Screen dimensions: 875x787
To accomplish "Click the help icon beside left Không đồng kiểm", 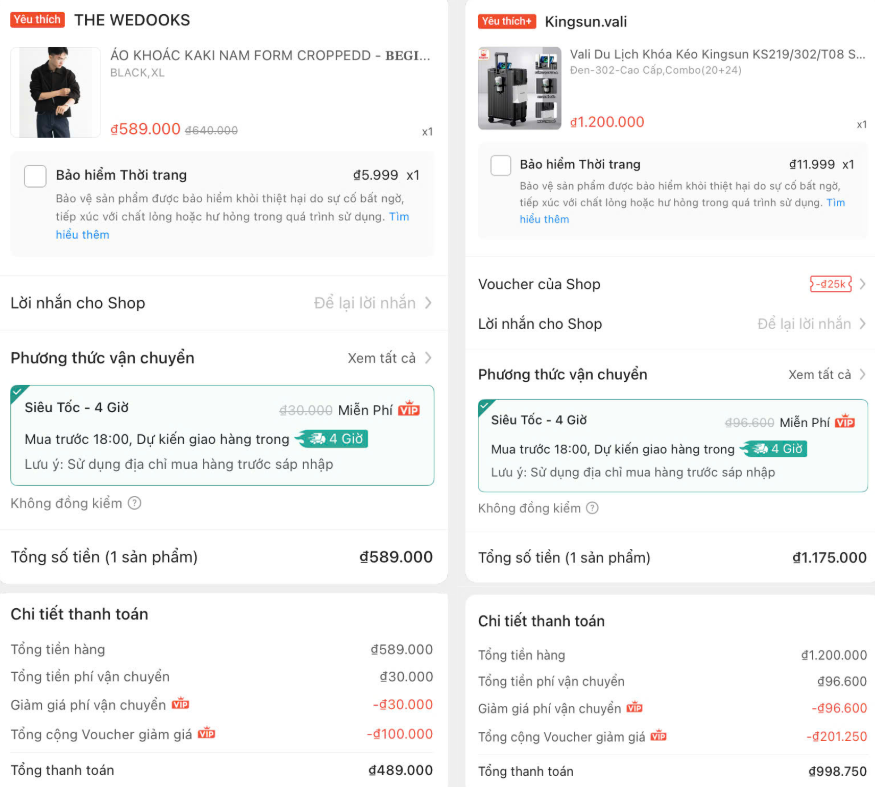I will click(x=134, y=503).
